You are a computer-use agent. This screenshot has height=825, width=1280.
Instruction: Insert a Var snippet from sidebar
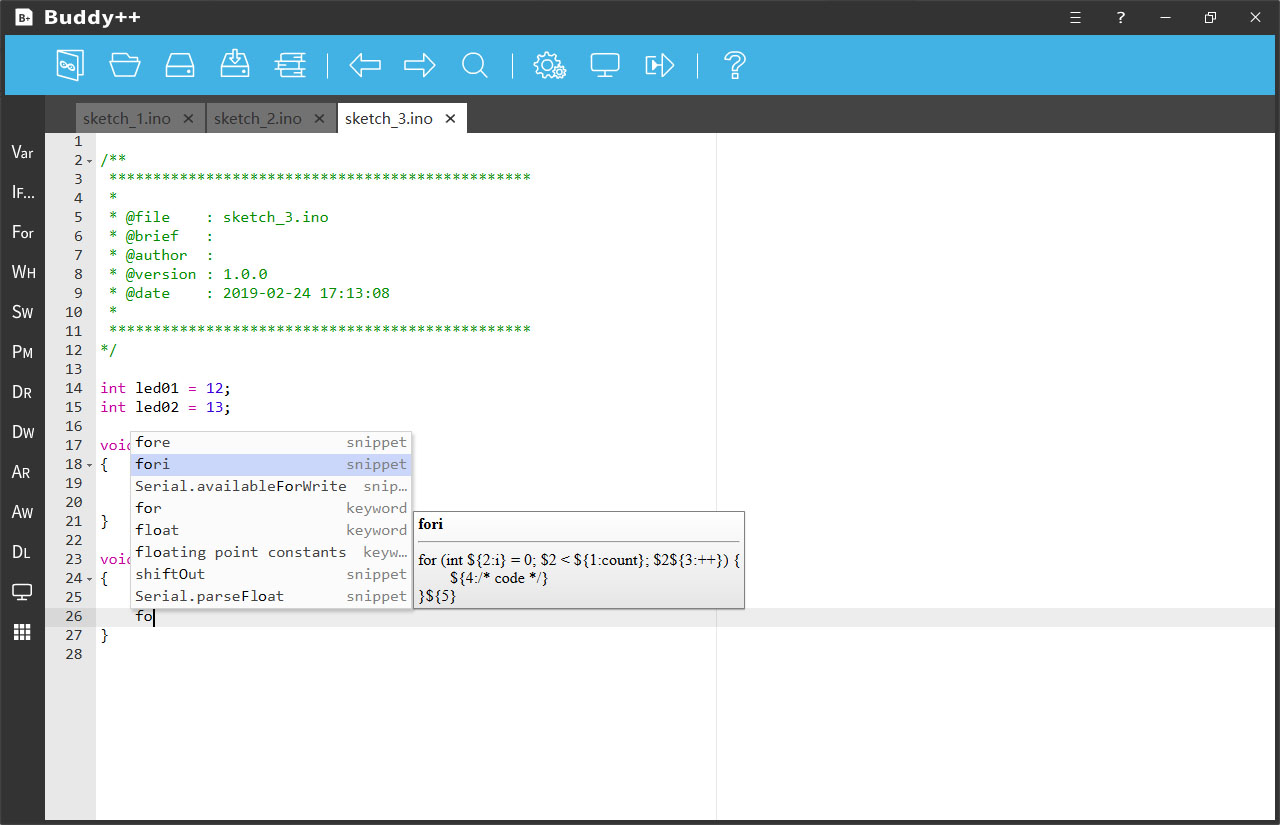click(22, 152)
